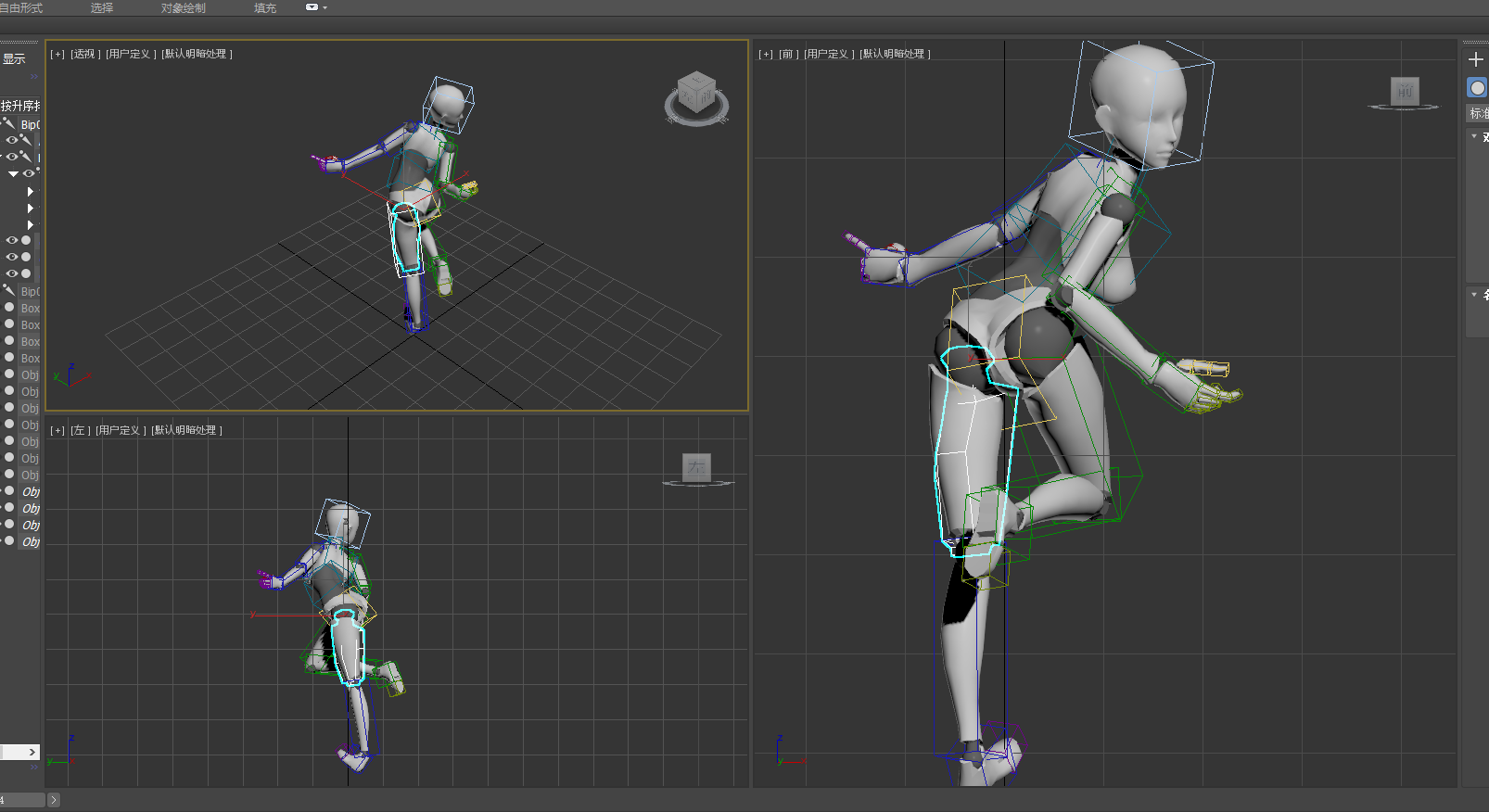Click the 按升序排 sort column header

20,106
